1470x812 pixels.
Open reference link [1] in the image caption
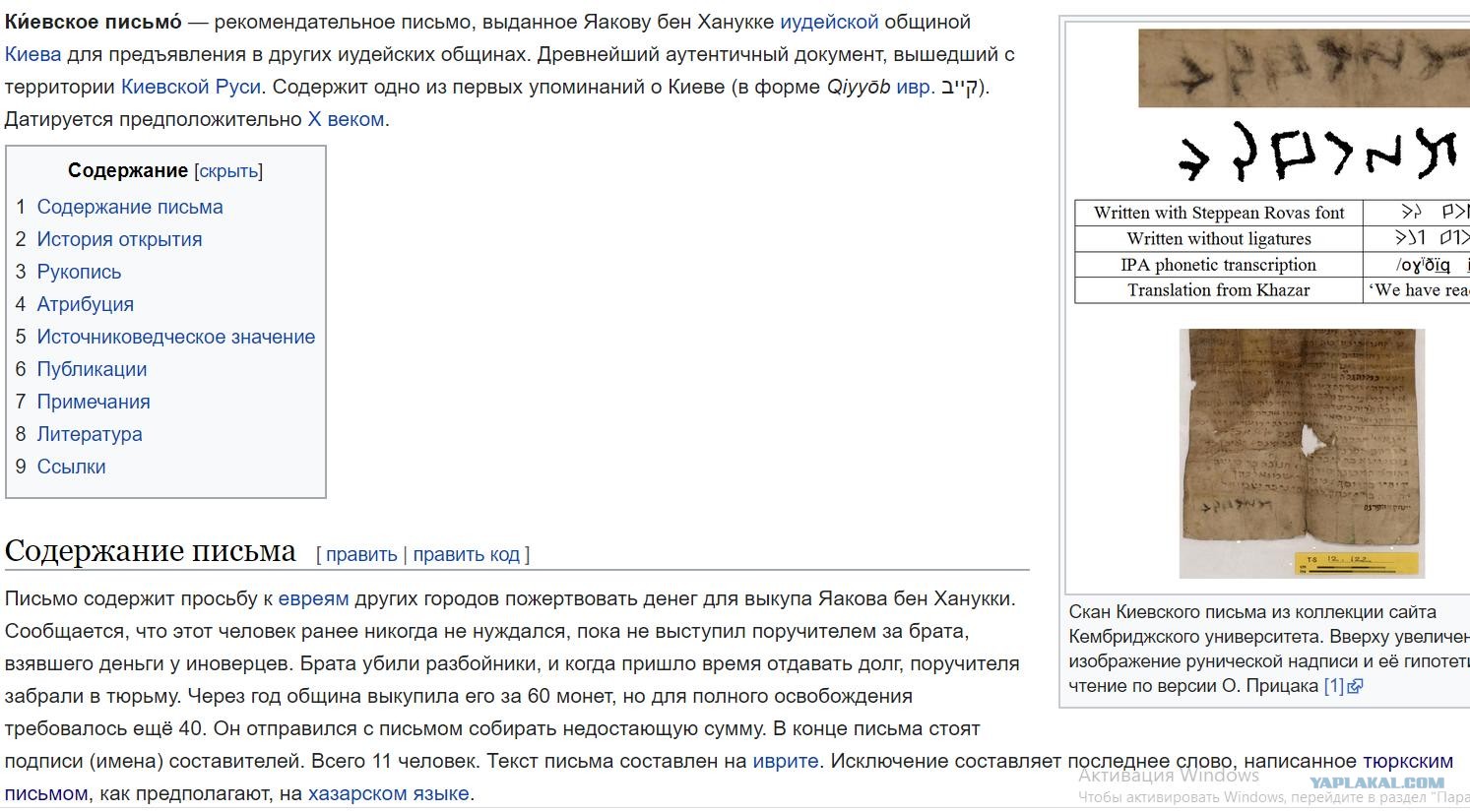pyautogui.click(x=1333, y=686)
